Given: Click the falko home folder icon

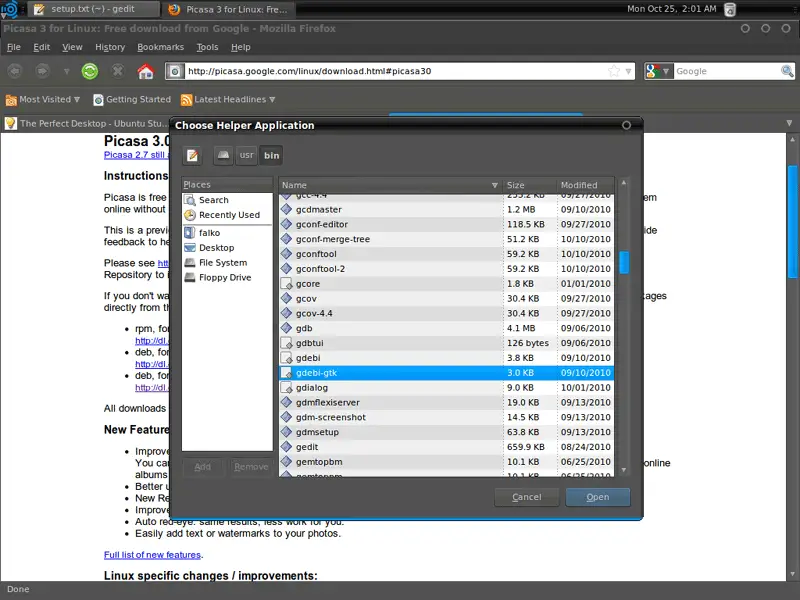Looking at the screenshot, I should pos(190,233).
